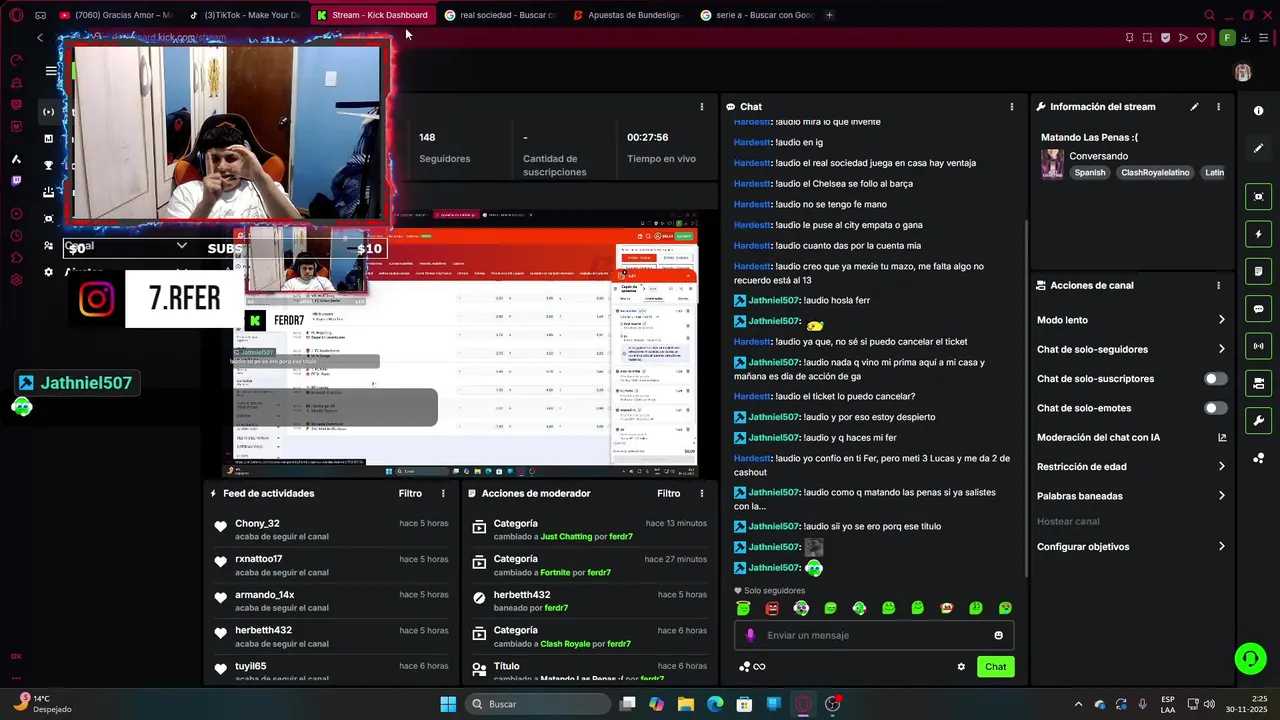Send message with the green Chat button
This screenshot has width=1280, height=720.
pos(996,667)
